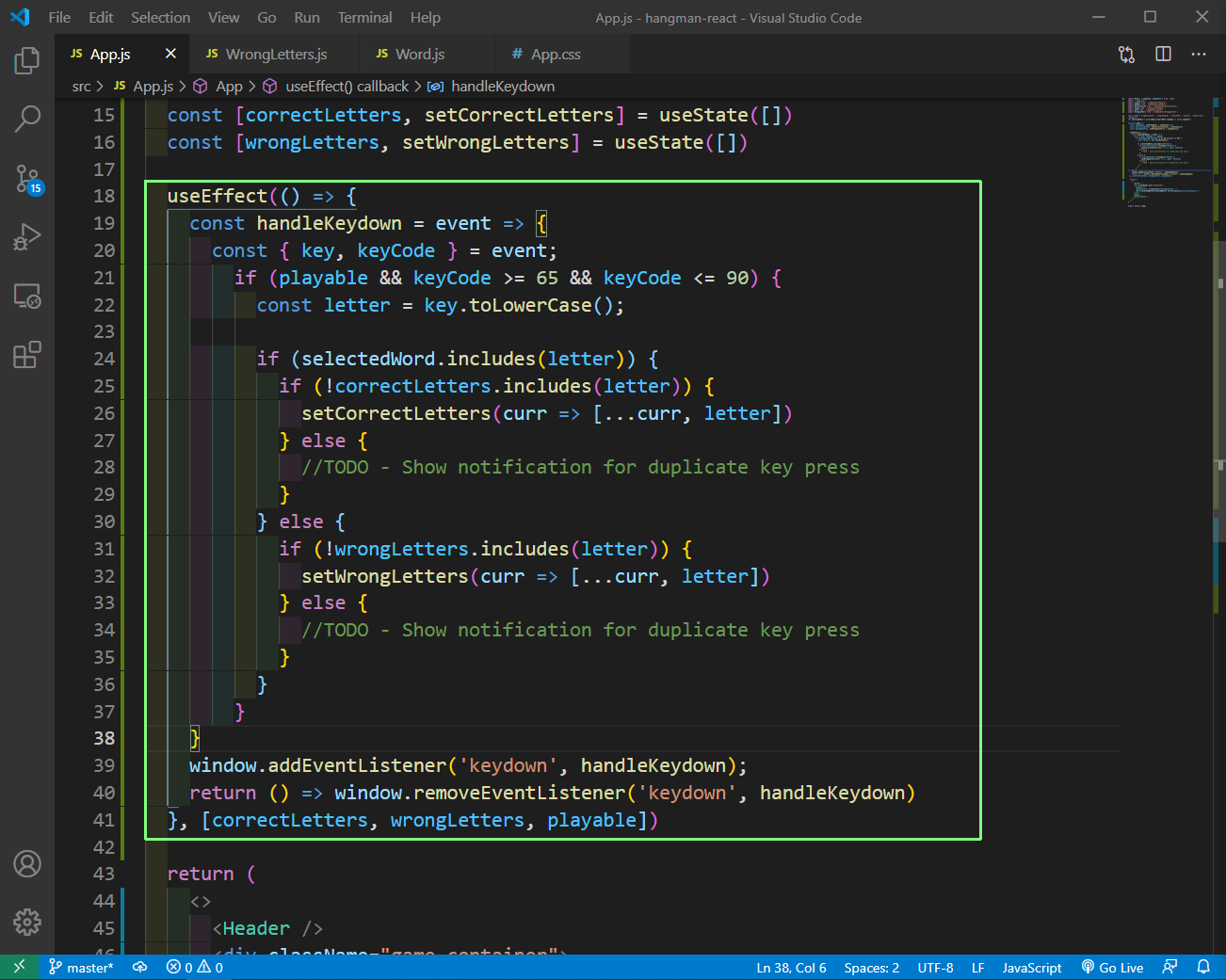Click the synchronize changes cloud icon

(139, 967)
